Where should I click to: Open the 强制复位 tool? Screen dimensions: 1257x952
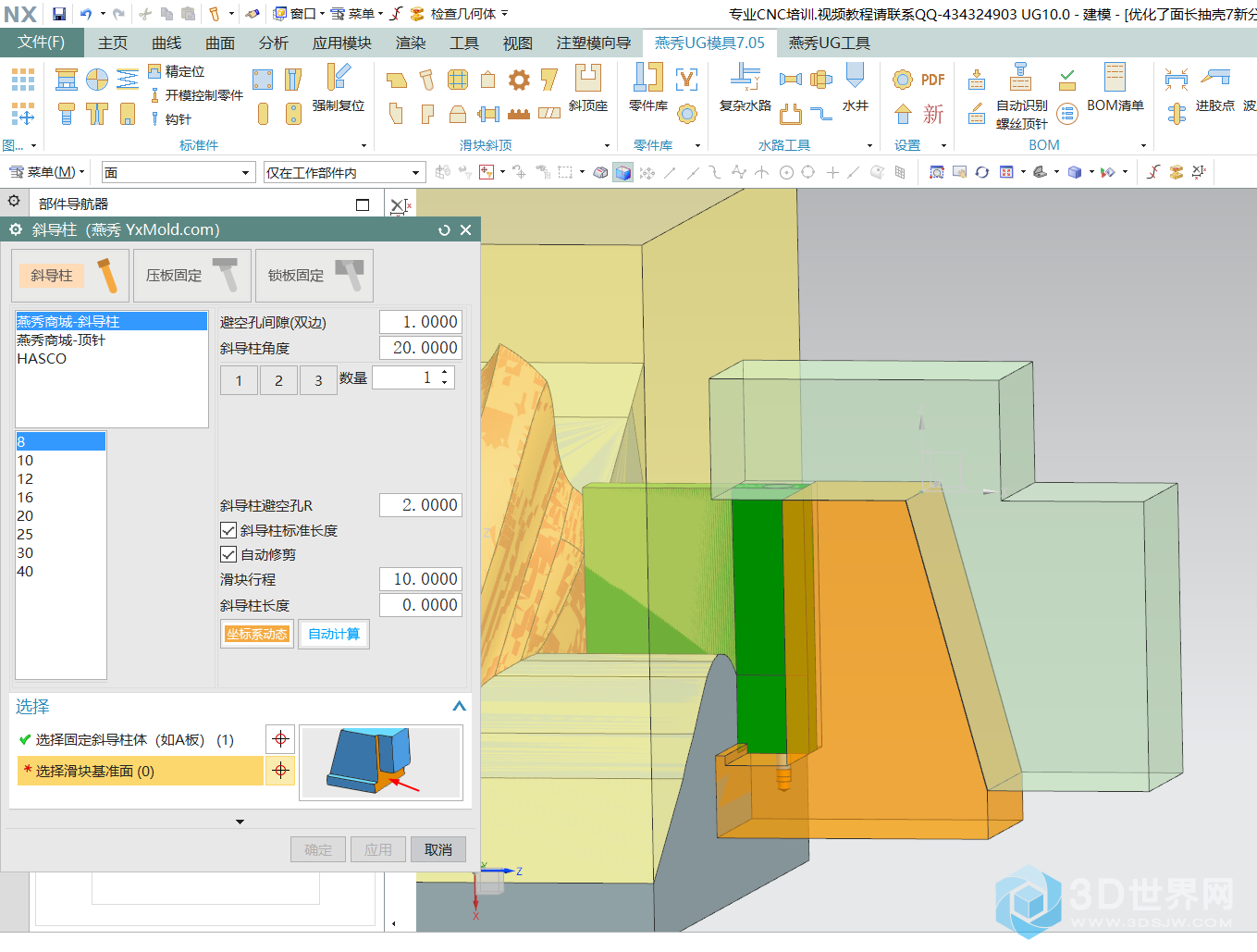point(338,88)
